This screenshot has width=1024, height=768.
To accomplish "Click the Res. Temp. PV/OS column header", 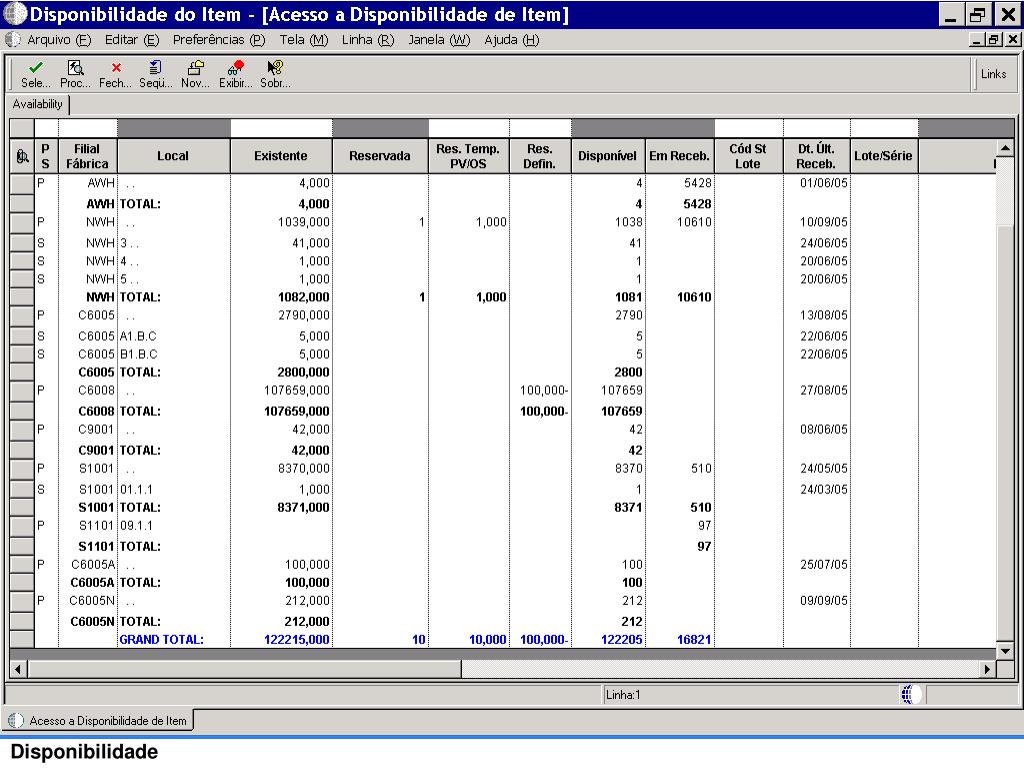I will pyautogui.click(x=468, y=156).
